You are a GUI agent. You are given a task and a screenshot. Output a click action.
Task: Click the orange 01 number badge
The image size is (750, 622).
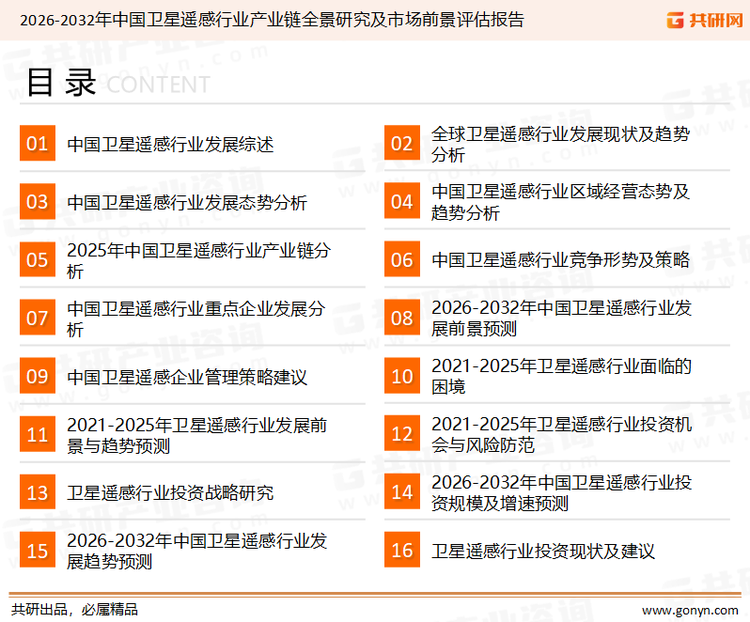tap(37, 143)
